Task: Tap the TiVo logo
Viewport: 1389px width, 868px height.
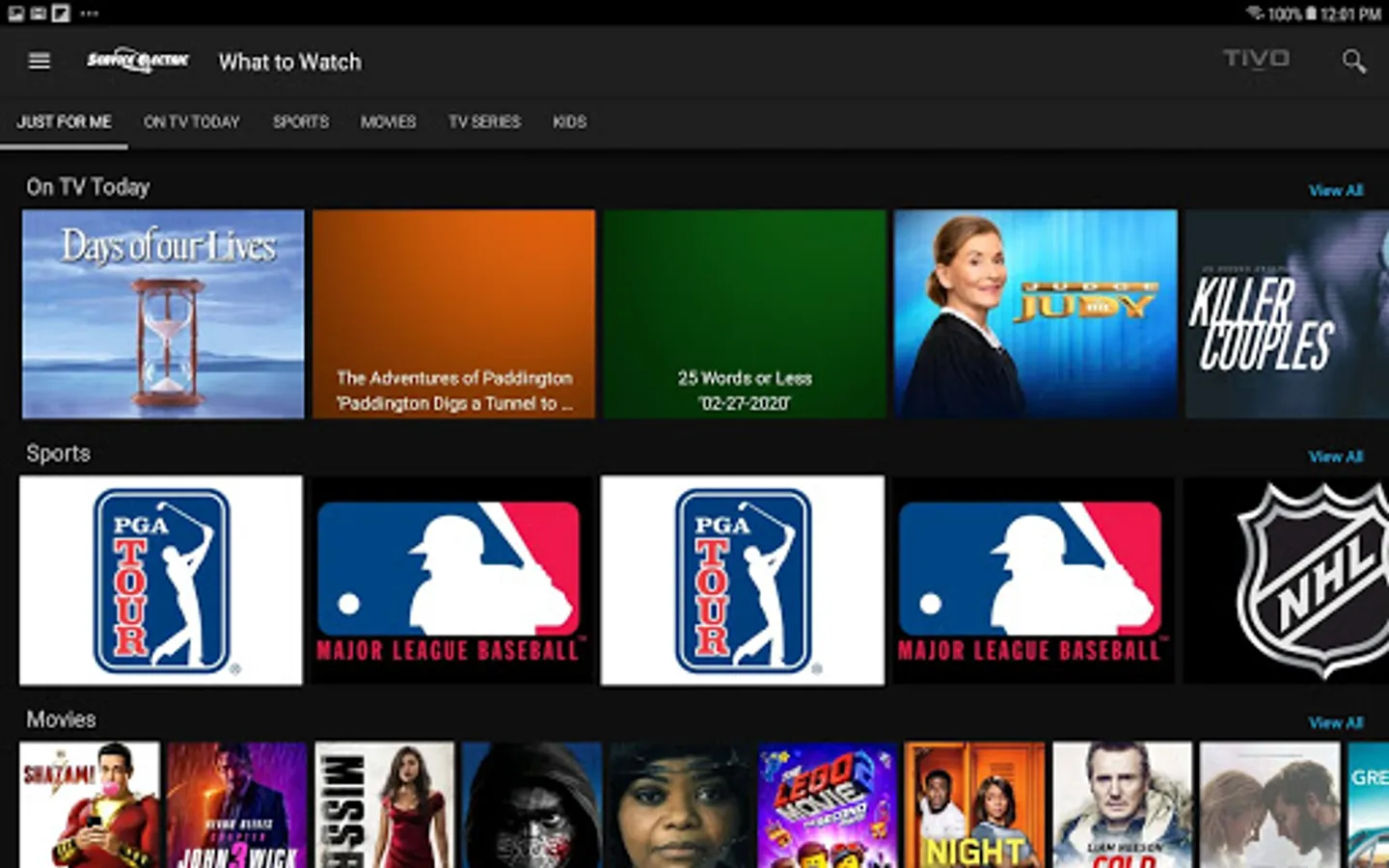Action: (x=1256, y=59)
